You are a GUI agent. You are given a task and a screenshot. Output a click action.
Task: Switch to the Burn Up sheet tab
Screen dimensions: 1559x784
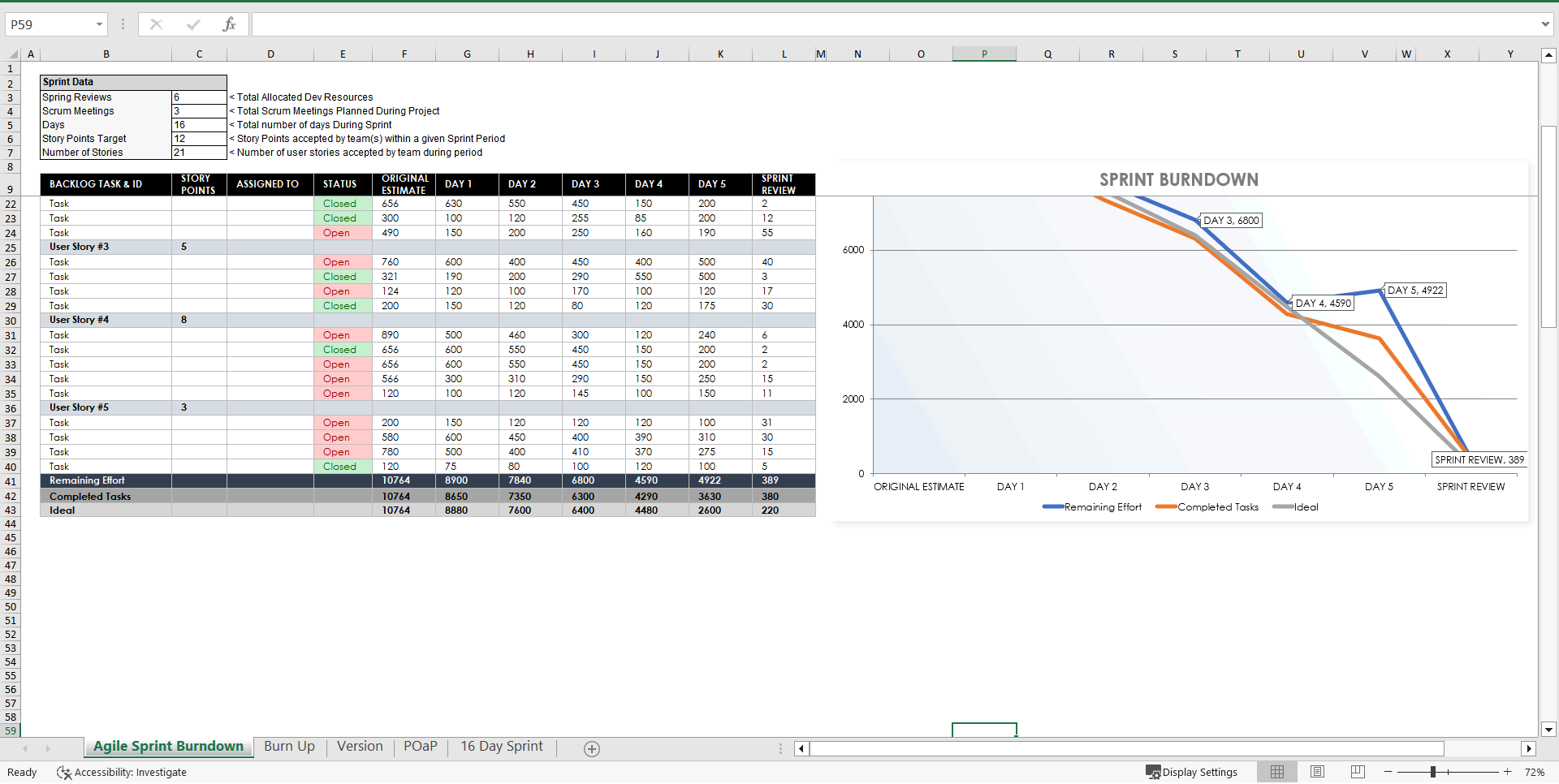coord(288,747)
